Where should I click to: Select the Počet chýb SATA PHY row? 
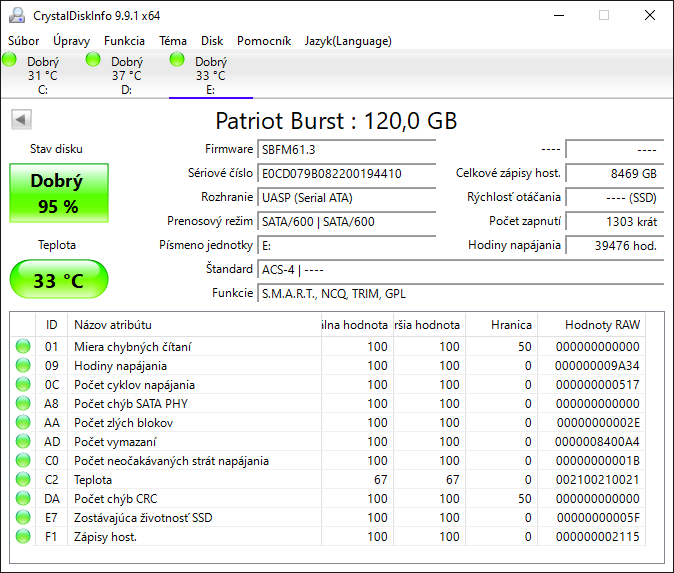328,404
